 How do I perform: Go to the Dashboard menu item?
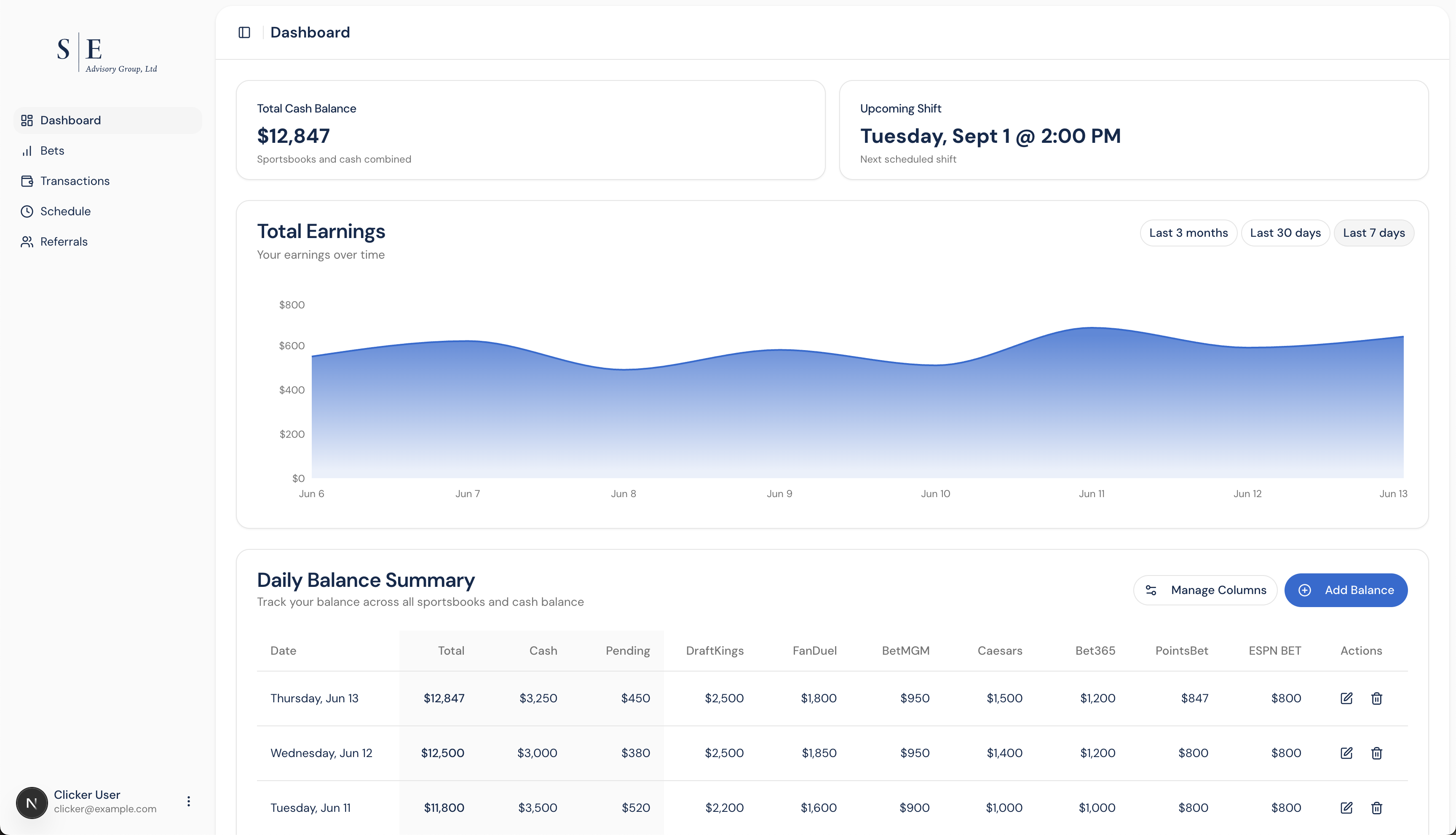(70, 120)
